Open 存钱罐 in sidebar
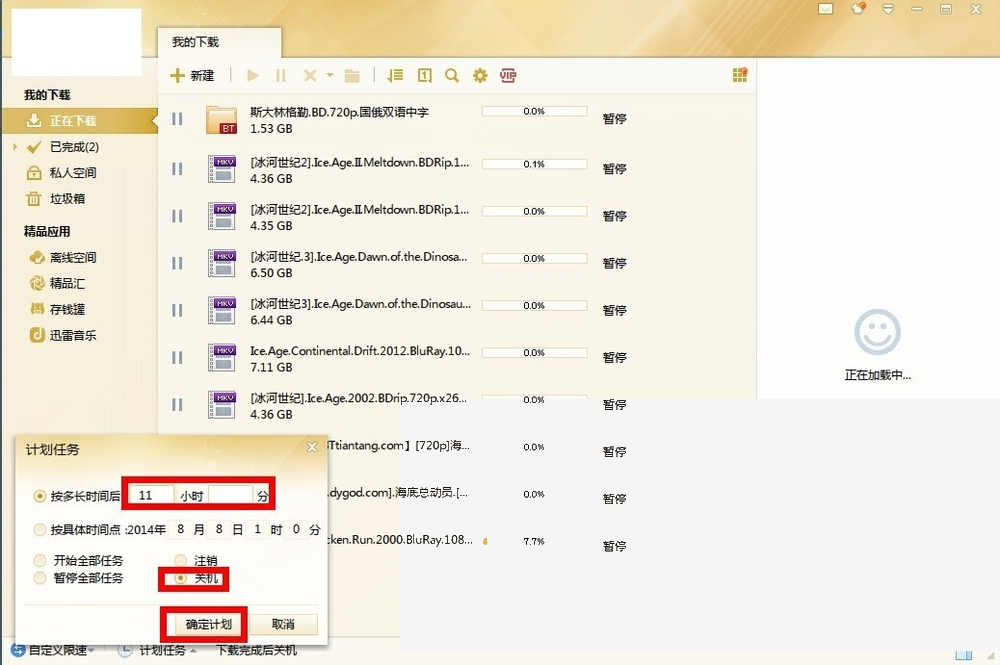The width and height of the screenshot is (1000, 665). click(x=57, y=309)
